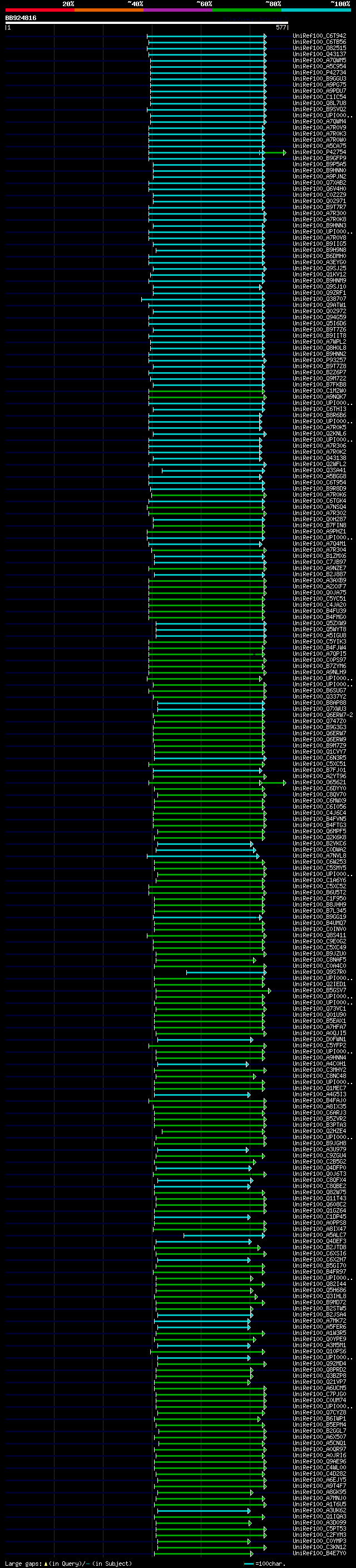
Task: Select the UniRef100_P42734 label
Action: point(319,72)
